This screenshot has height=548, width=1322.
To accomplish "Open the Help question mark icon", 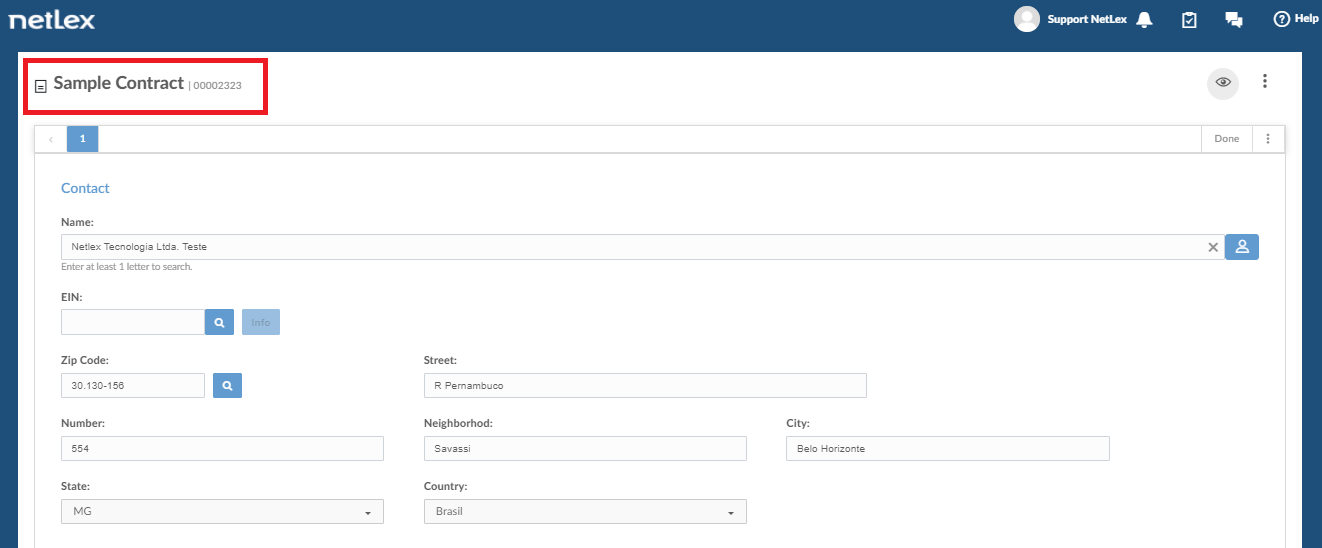I will point(1281,19).
